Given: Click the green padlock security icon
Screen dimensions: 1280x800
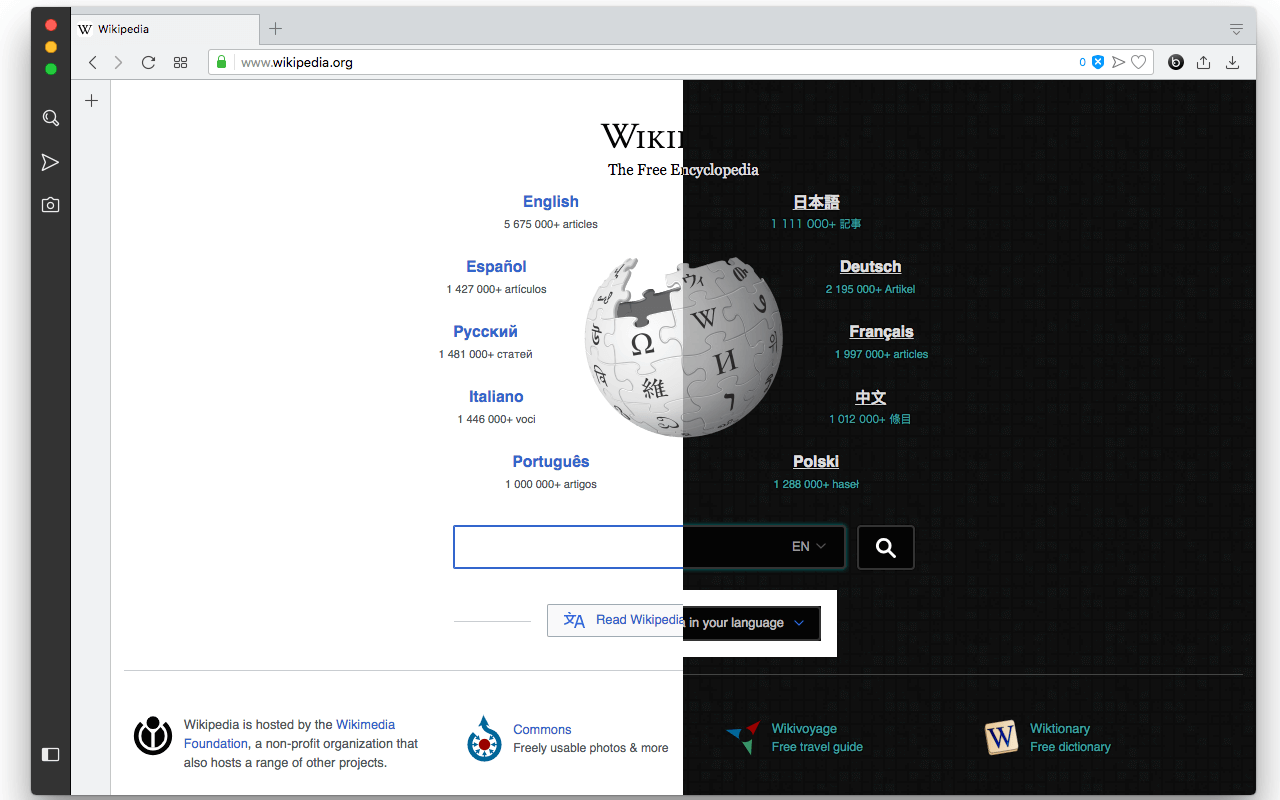Looking at the screenshot, I should pyautogui.click(x=222, y=62).
